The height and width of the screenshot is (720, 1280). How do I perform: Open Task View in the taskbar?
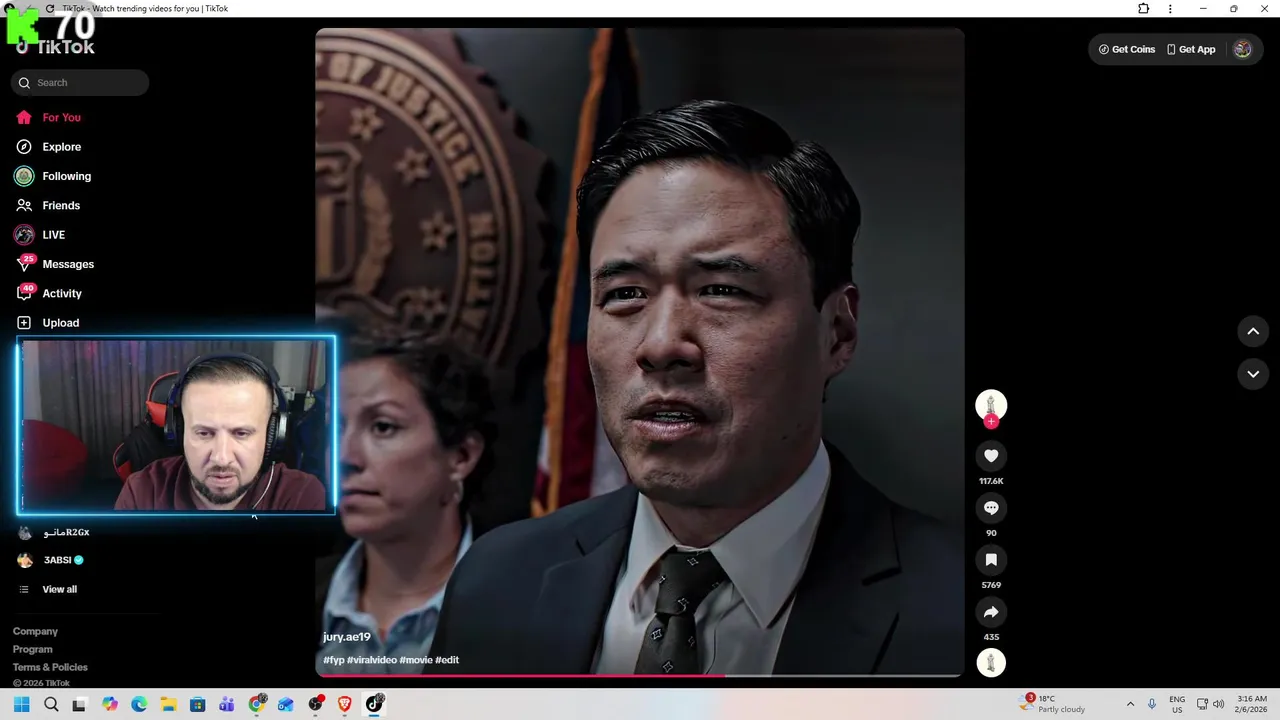pos(79,704)
